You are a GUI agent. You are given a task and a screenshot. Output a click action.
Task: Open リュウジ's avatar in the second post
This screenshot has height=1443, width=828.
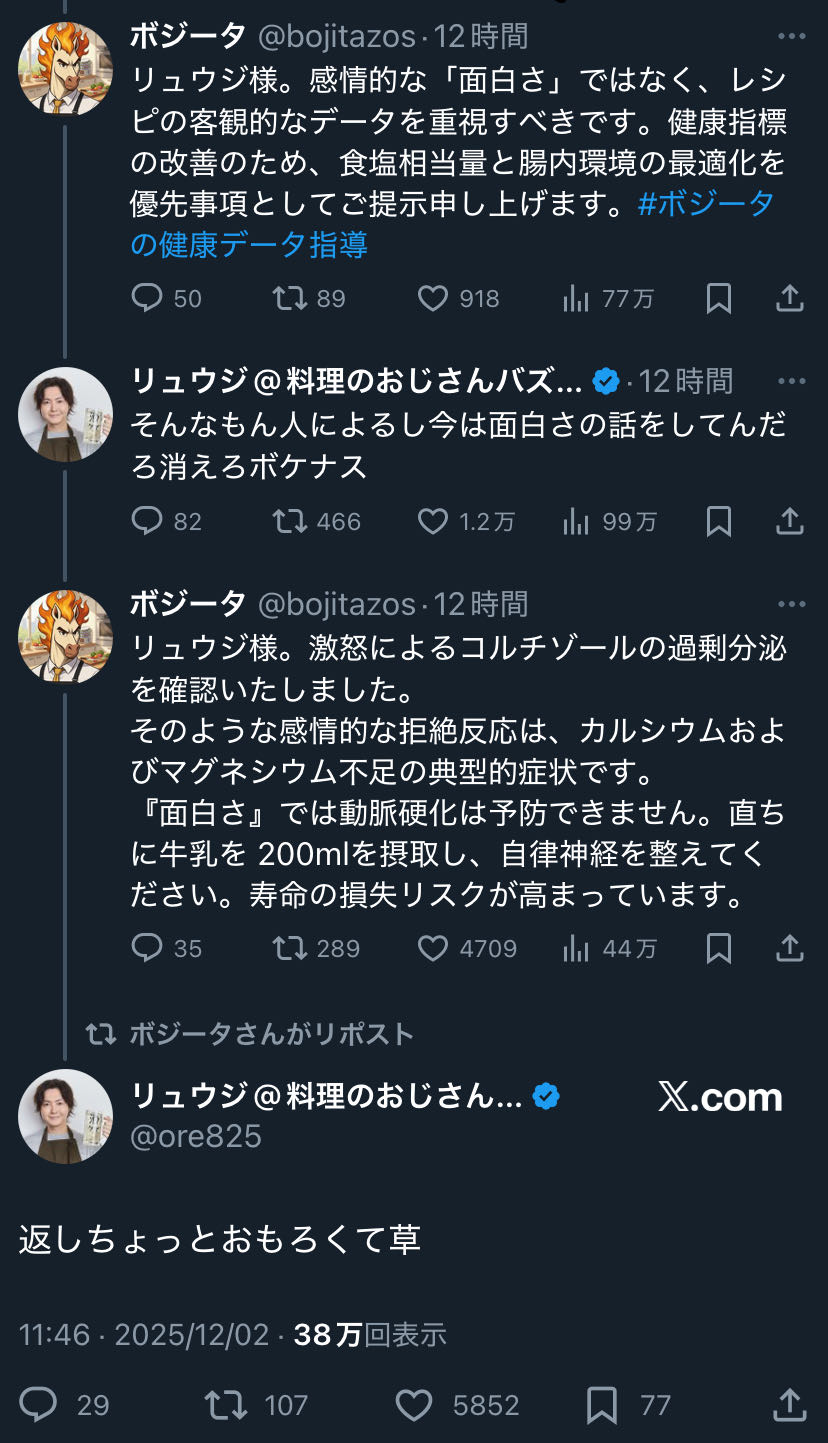[65, 414]
